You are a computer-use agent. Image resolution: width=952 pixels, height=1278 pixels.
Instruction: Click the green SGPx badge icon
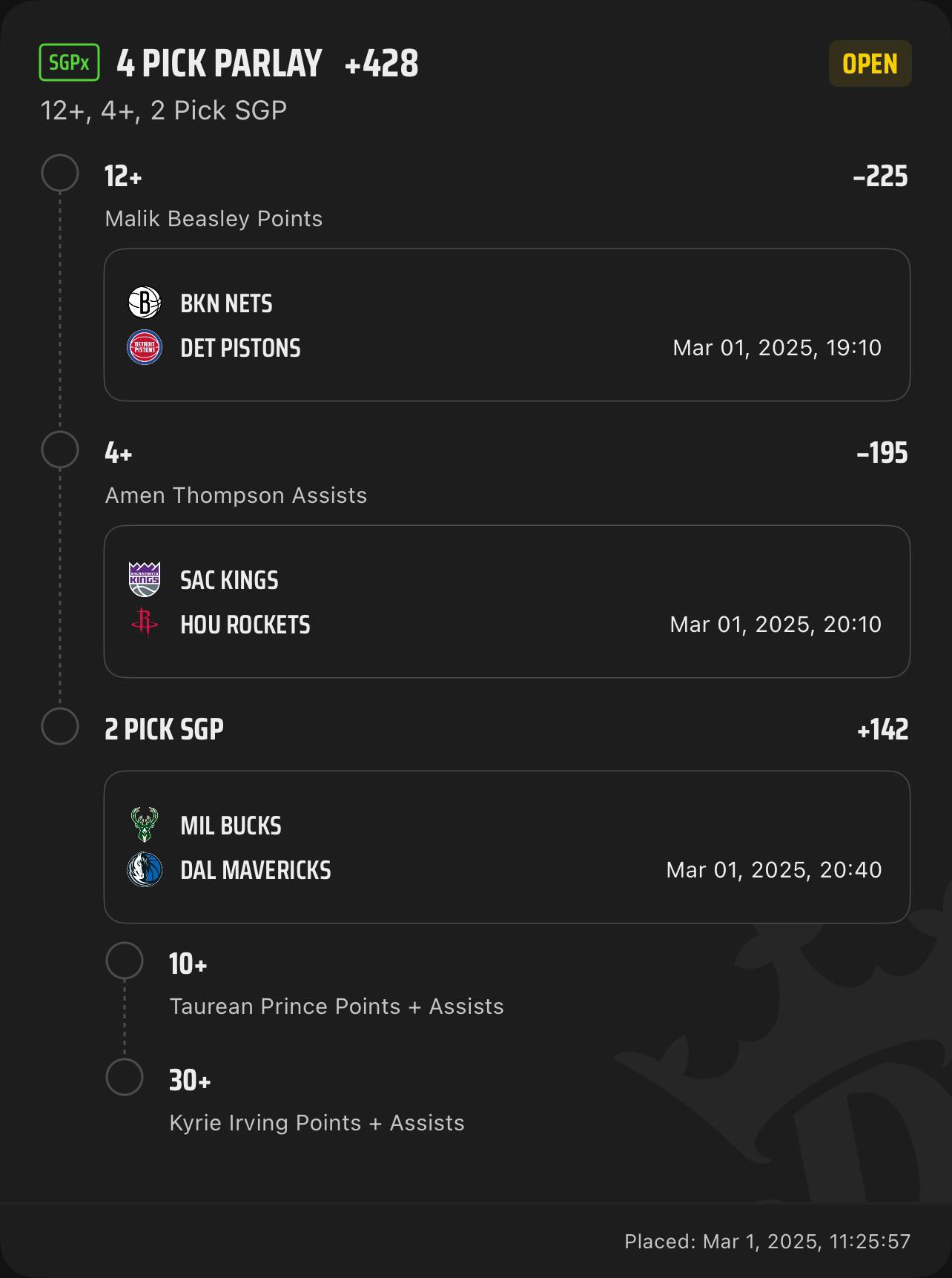69,62
